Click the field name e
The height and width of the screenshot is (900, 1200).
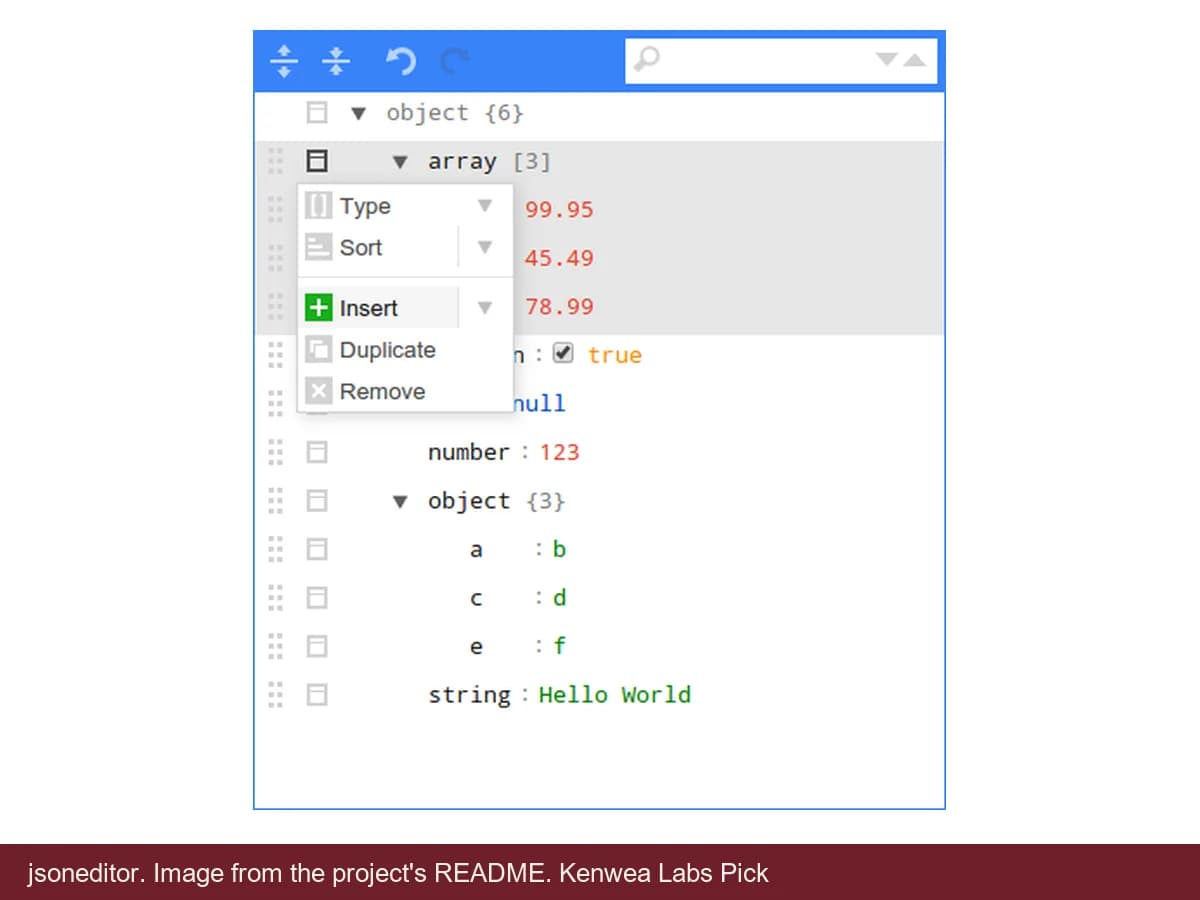pyautogui.click(x=476, y=646)
